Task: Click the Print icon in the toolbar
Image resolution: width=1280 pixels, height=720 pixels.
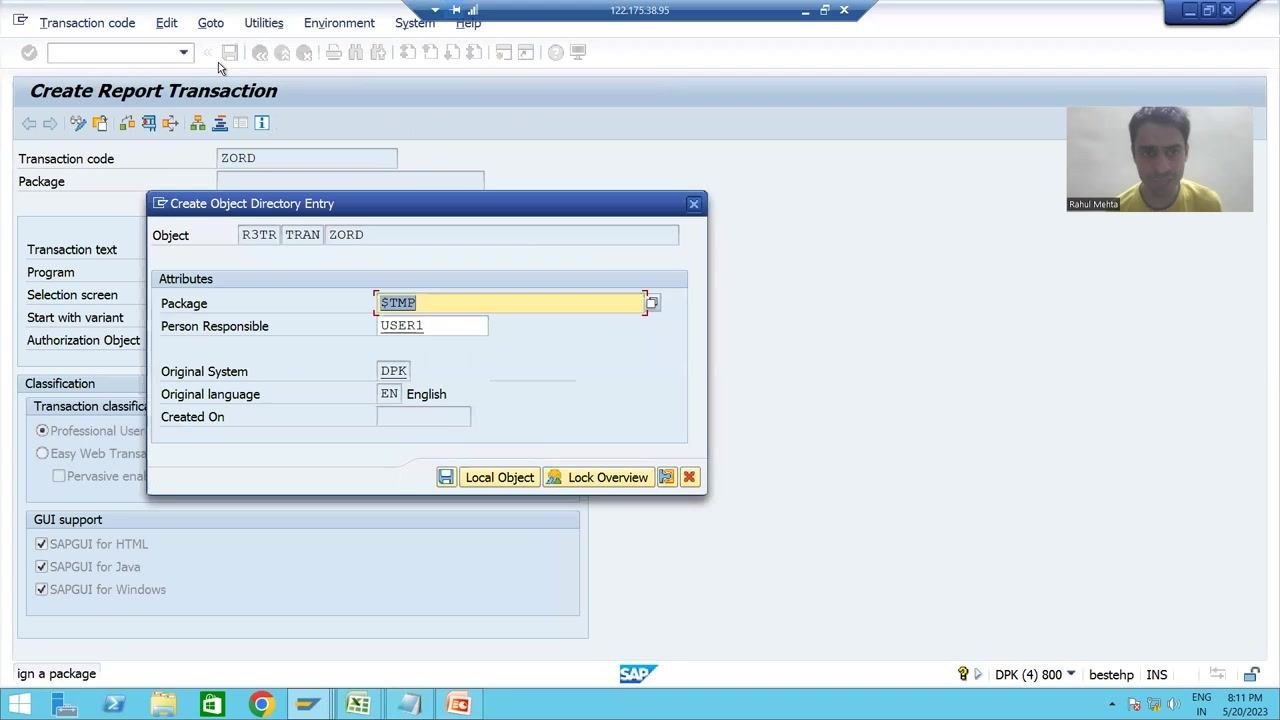Action: [334, 53]
